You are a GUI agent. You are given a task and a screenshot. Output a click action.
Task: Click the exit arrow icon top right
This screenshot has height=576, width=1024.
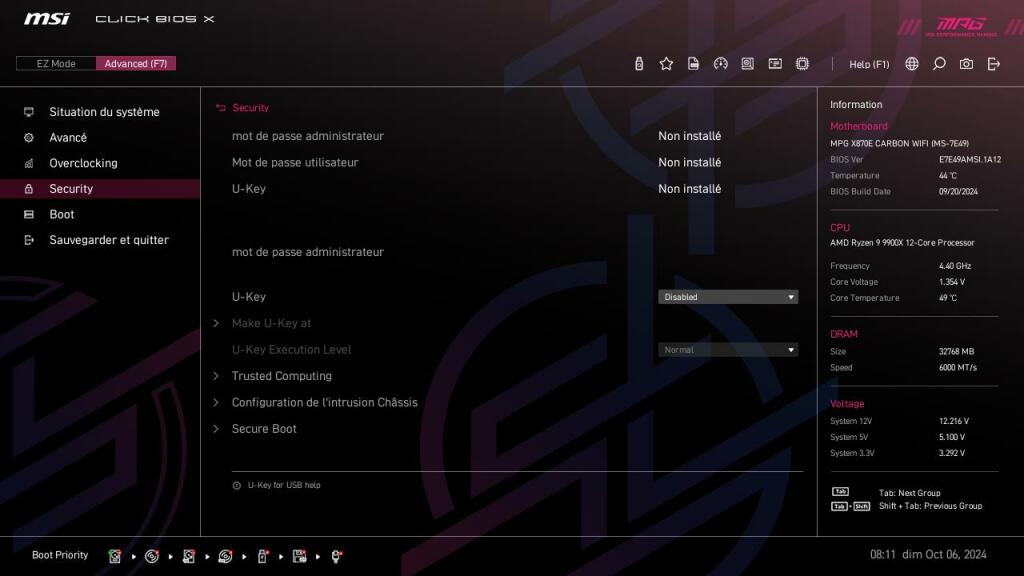click(992, 63)
